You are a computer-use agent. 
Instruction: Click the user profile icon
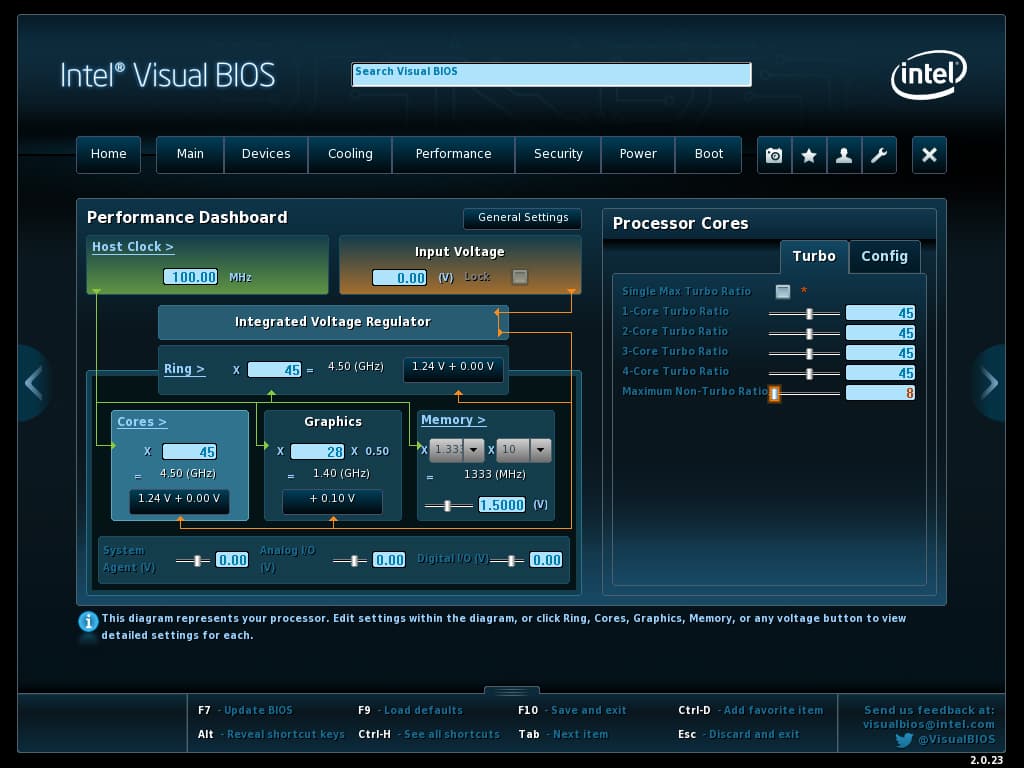click(x=844, y=155)
